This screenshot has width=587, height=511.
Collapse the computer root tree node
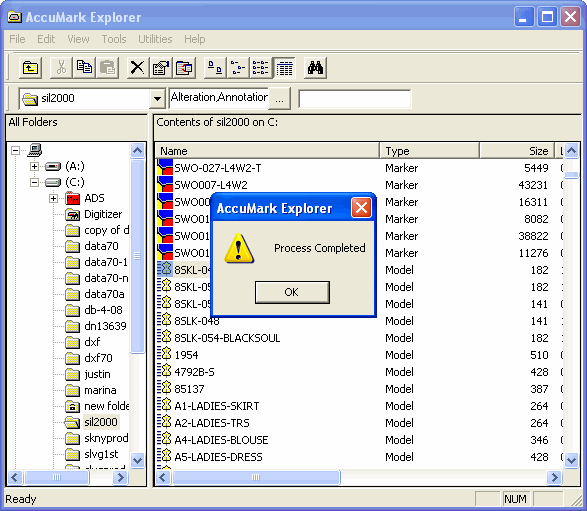15,150
